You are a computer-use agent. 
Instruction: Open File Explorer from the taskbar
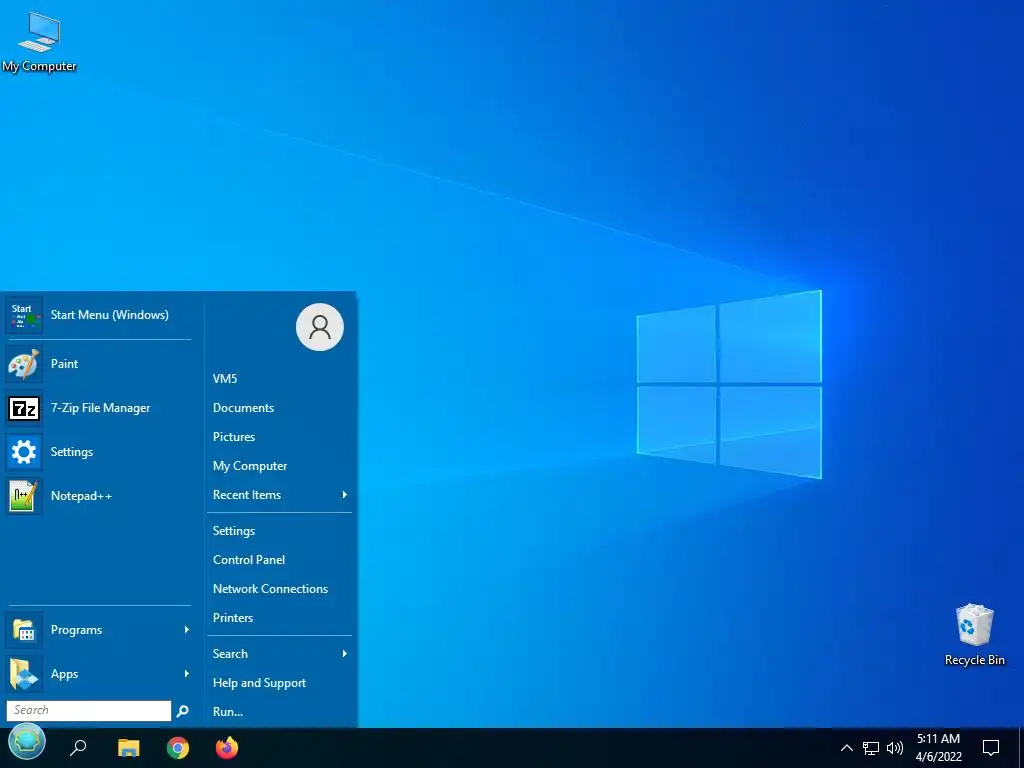click(x=129, y=747)
